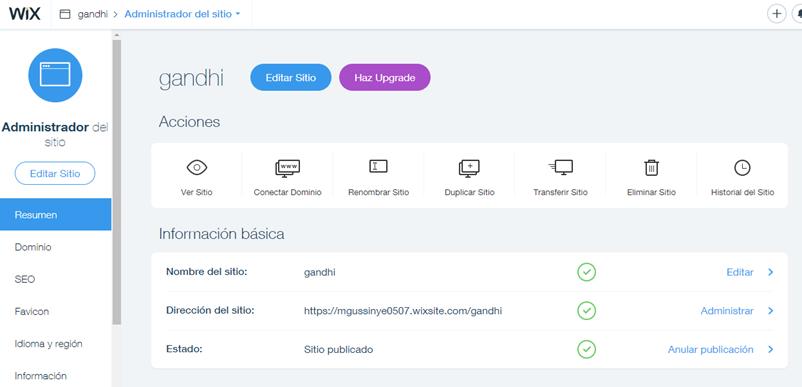Click the Renombrar Sitio label
The image size is (802, 387).
click(x=378, y=193)
